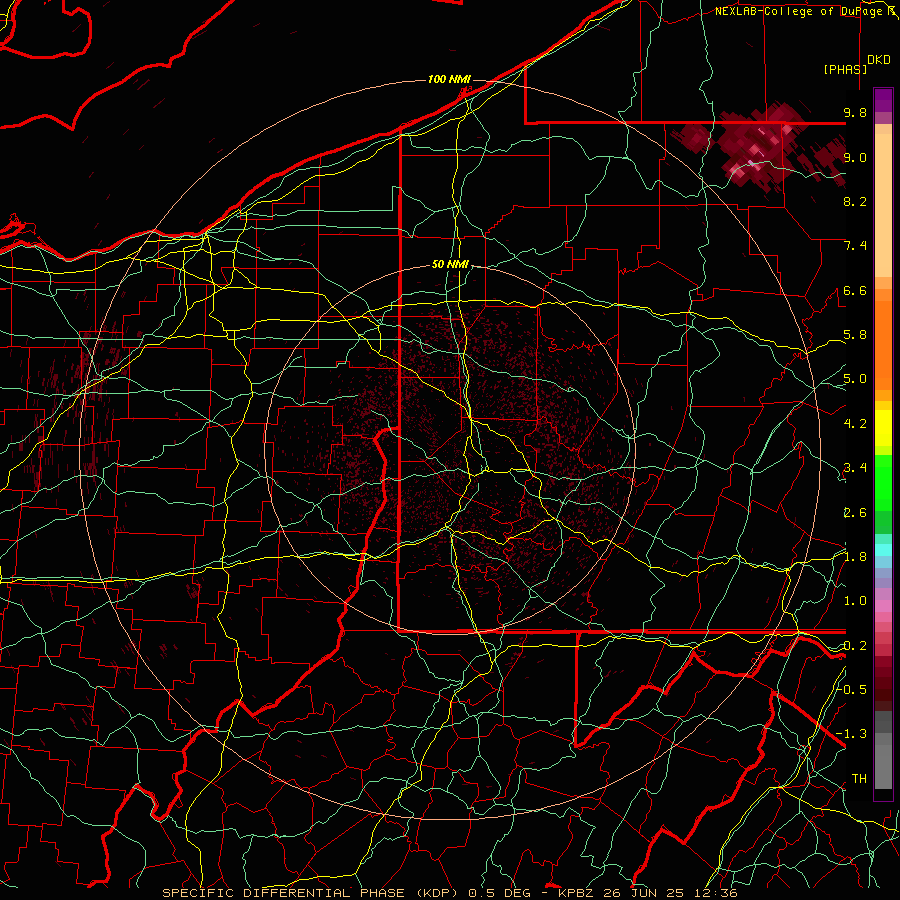Click the -0.5 value on the color scale
The width and height of the screenshot is (900, 900).
[852, 689]
